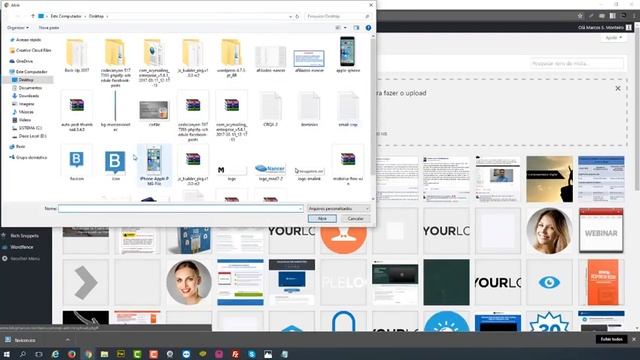
Task: Select the email mkt blank document file
Action: point(348,109)
